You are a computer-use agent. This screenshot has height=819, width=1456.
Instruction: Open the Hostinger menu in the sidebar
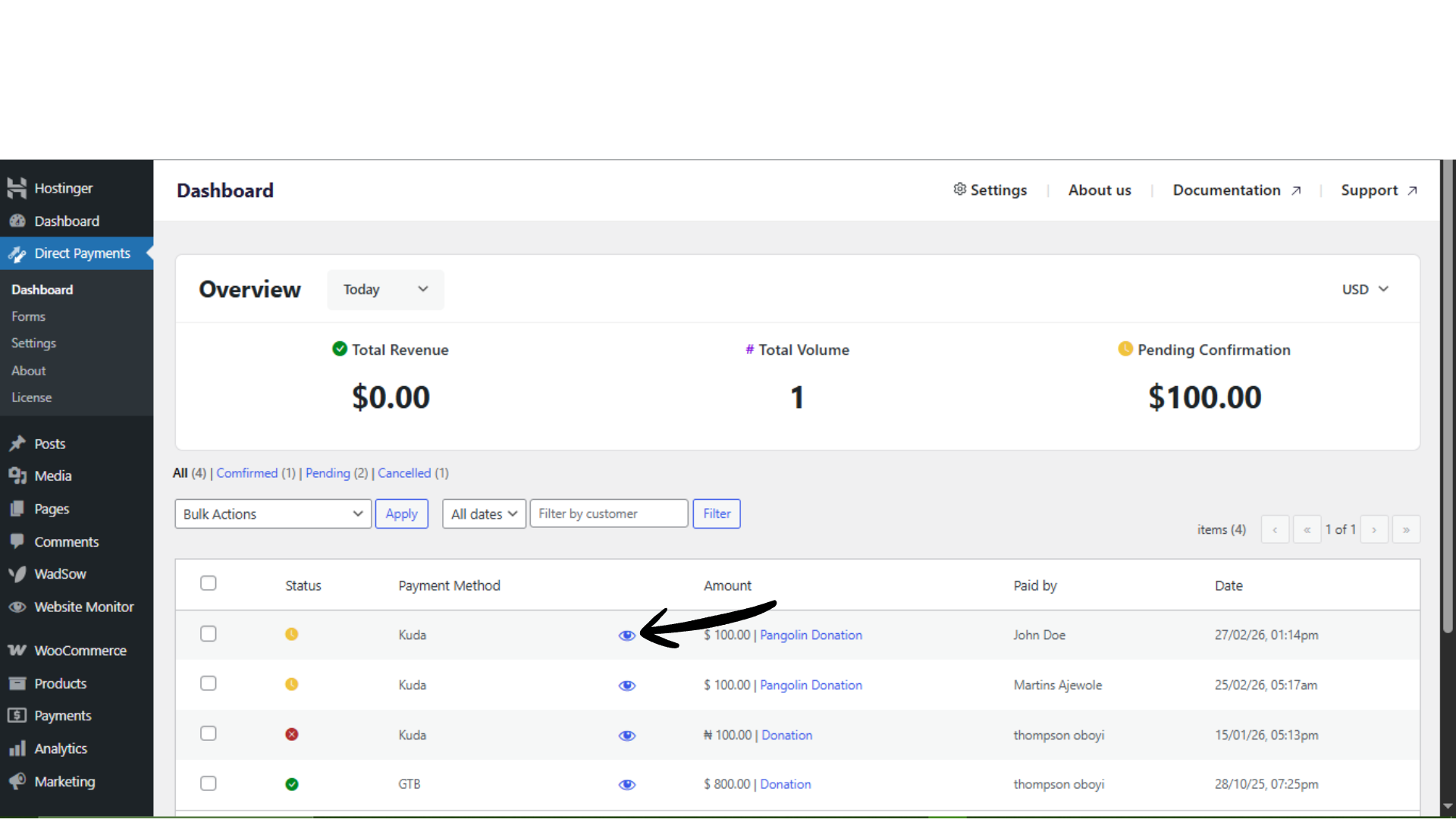pyautogui.click(x=17, y=187)
